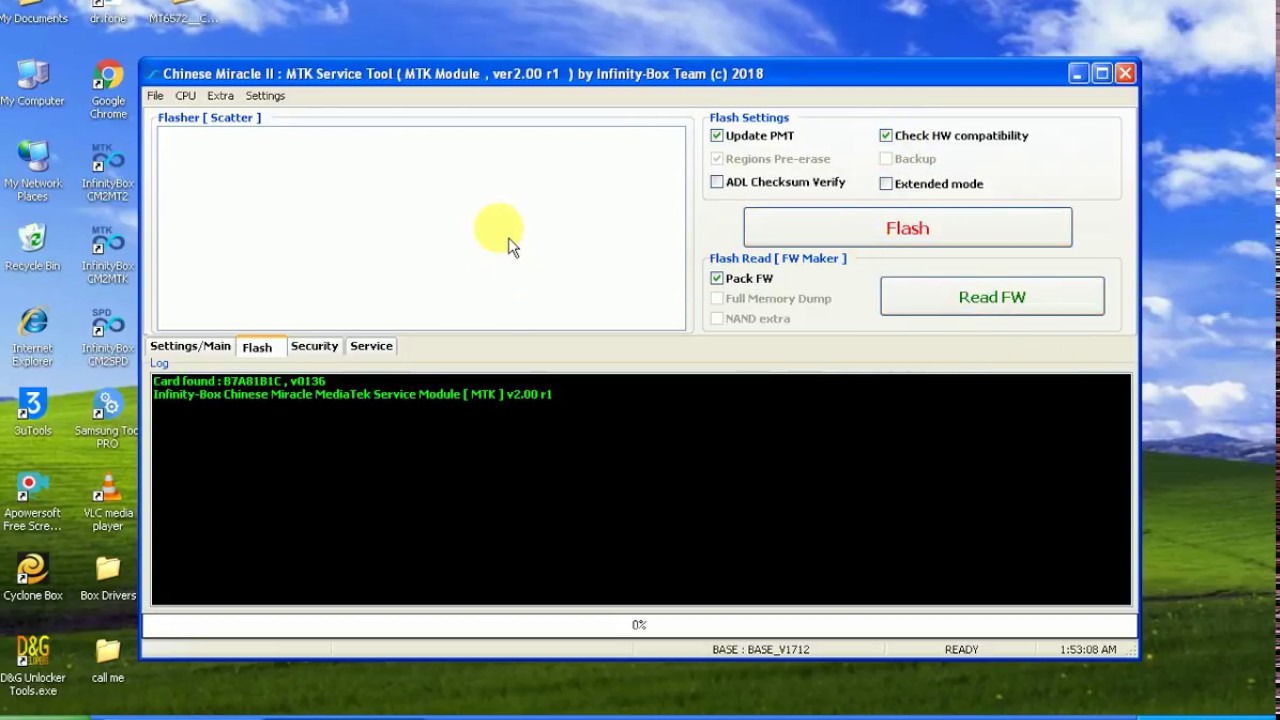Viewport: 1280px width, 720px height.
Task: Open the Extra menu
Action: (220, 96)
